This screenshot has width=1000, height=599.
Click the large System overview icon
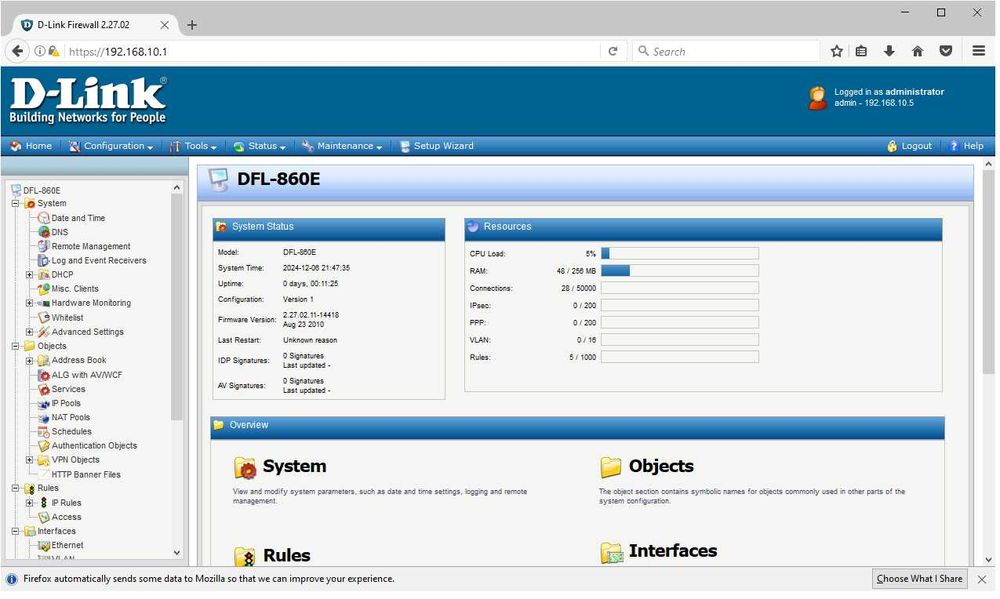point(245,468)
